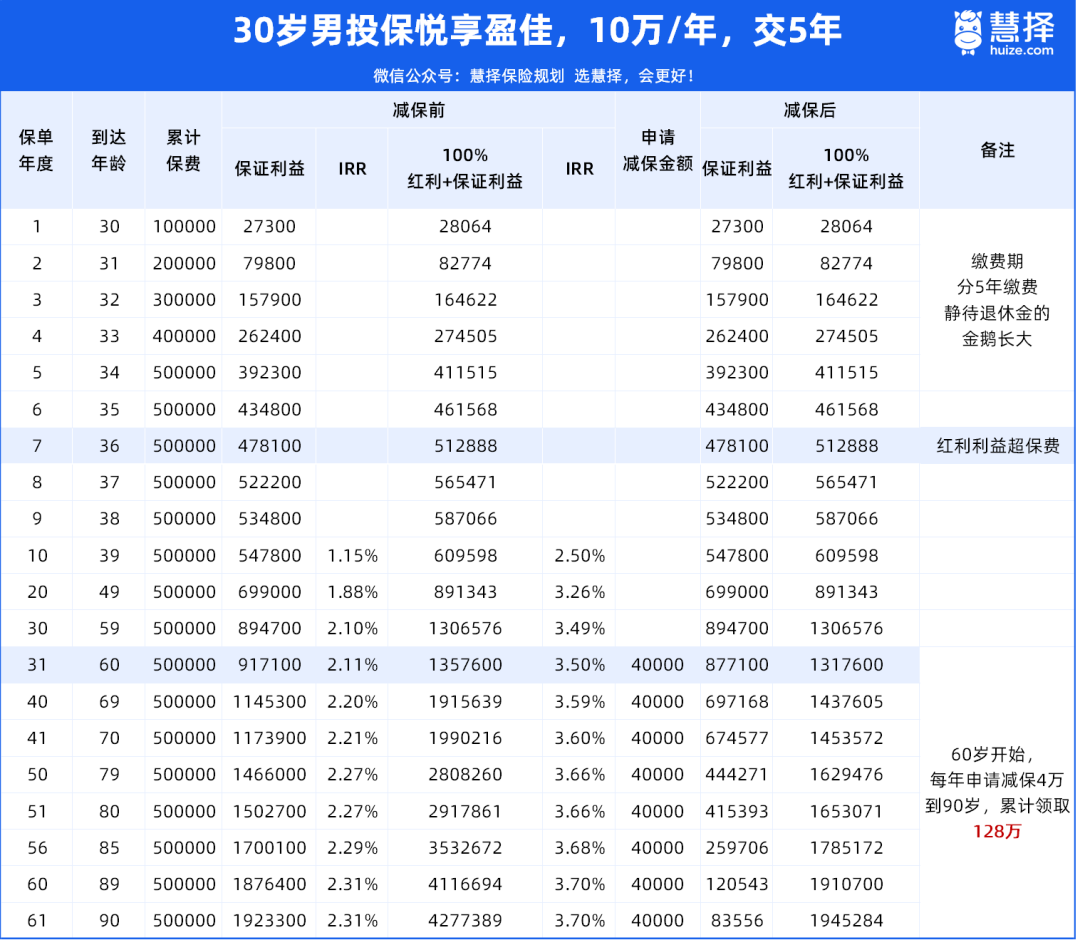Screen dimensions: 1080x940
Task: Select the 累计保费 column header
Action: click(184, 150)
